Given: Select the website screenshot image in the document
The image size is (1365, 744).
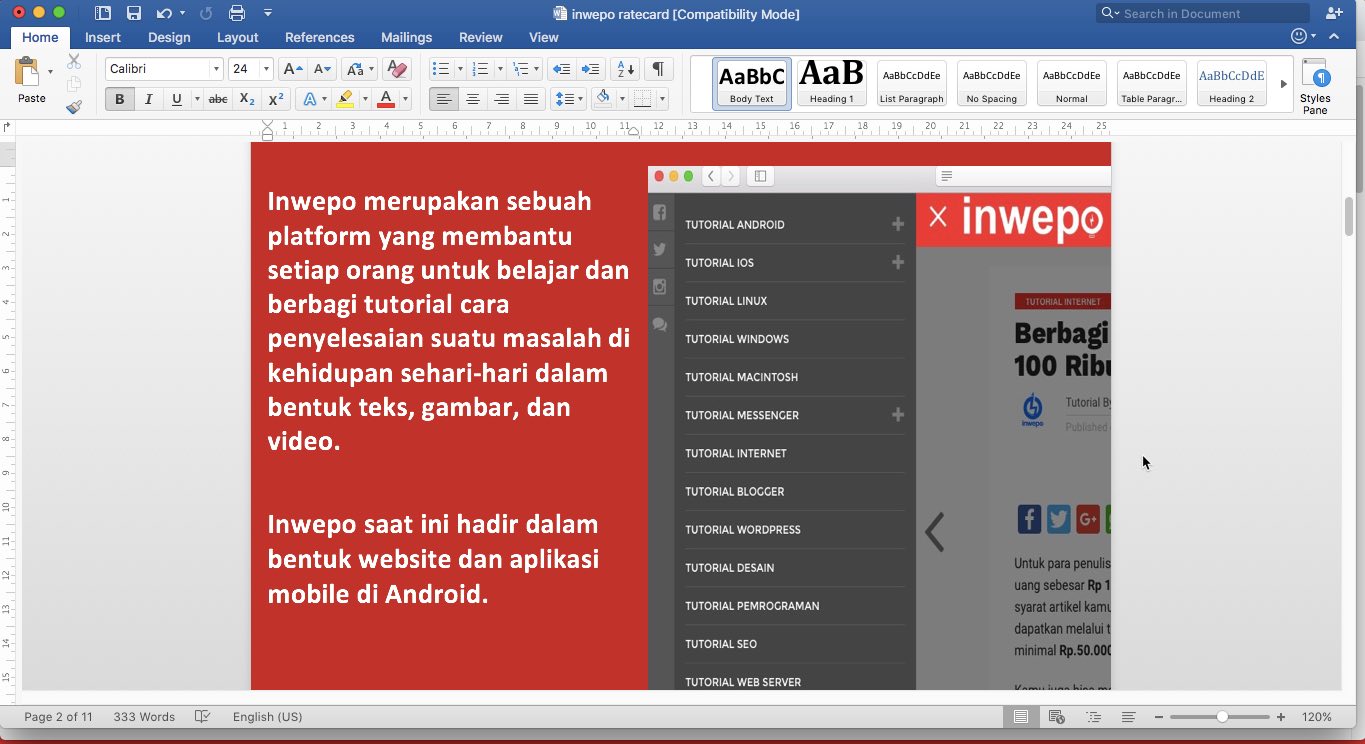Looking at the screenshot, I should (879, 427).
